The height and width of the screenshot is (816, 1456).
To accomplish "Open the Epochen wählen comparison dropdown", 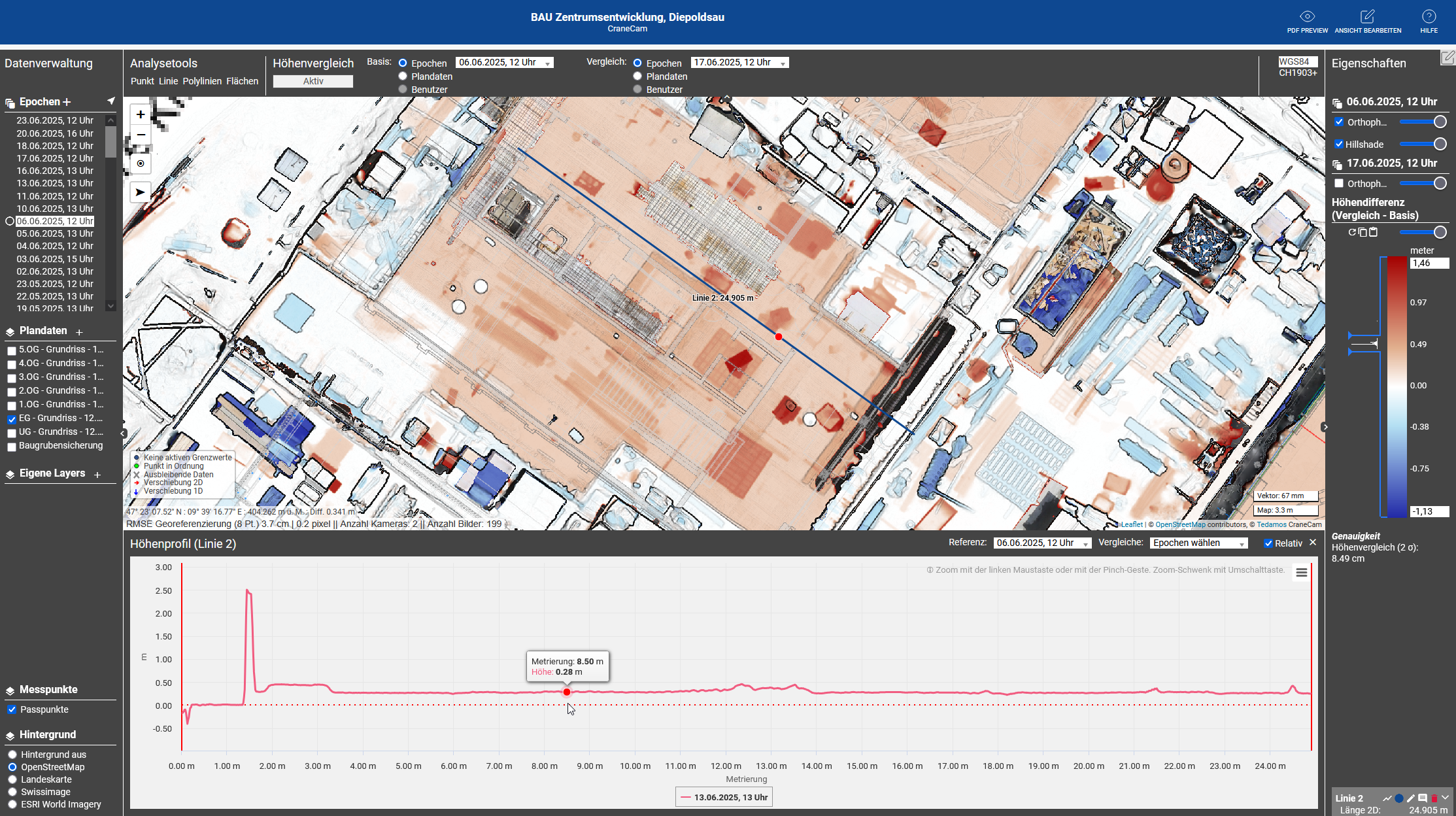I will [x=1198, y=543].
